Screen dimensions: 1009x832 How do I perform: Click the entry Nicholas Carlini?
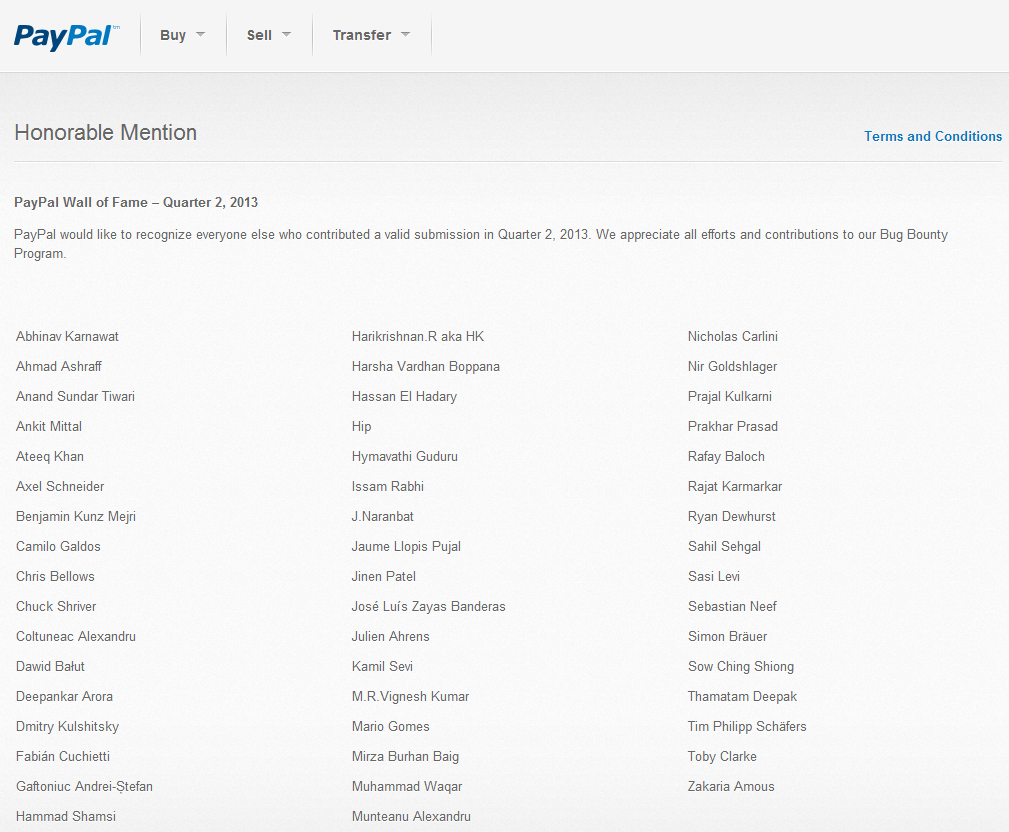(x=733, y=337)
